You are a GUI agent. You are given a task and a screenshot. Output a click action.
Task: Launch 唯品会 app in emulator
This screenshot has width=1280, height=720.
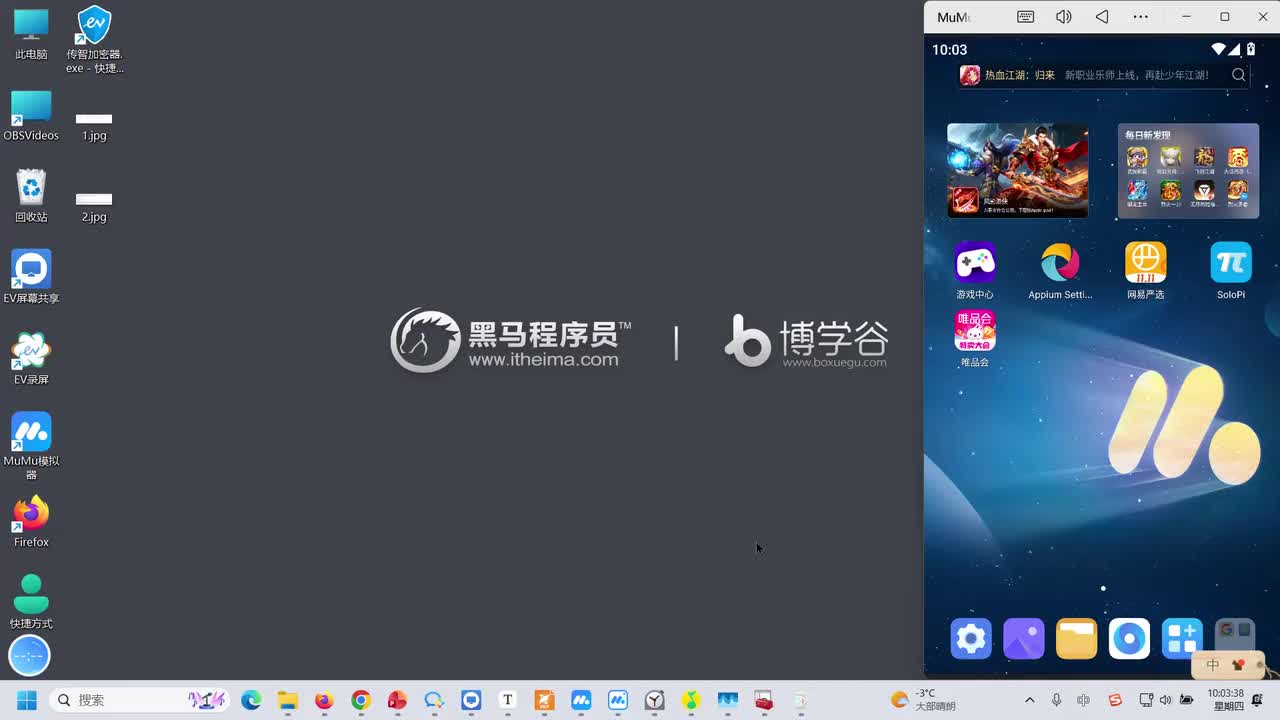pyautogui.click(x=975, y=339)
